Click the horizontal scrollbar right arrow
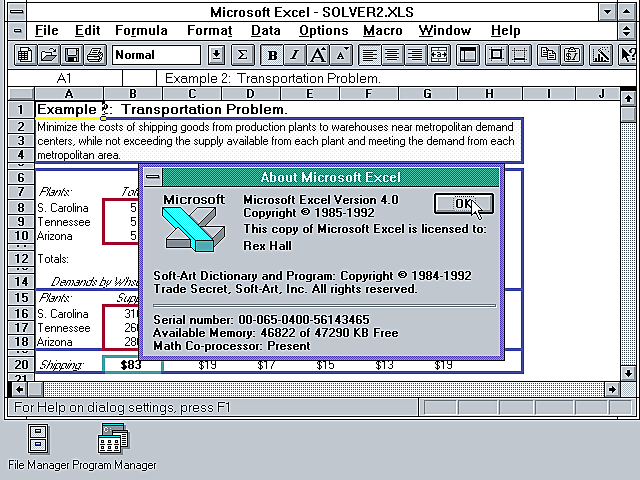The width and height of the screenshot is (640, 480). tap(612, 389)
